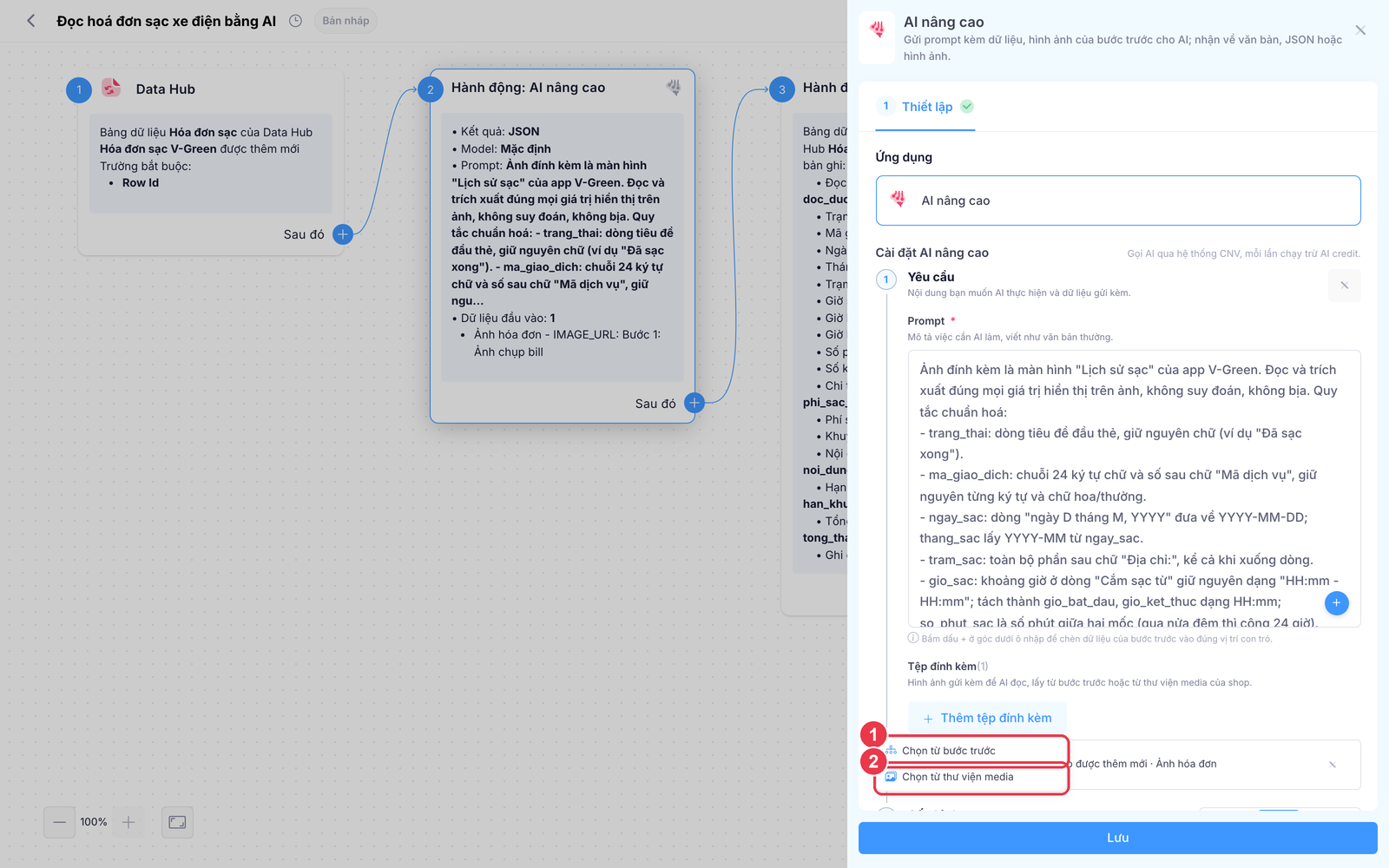Add a step after the AI nâng cao node
This screenshot has height=868, width=1389.
coord(694,403)
